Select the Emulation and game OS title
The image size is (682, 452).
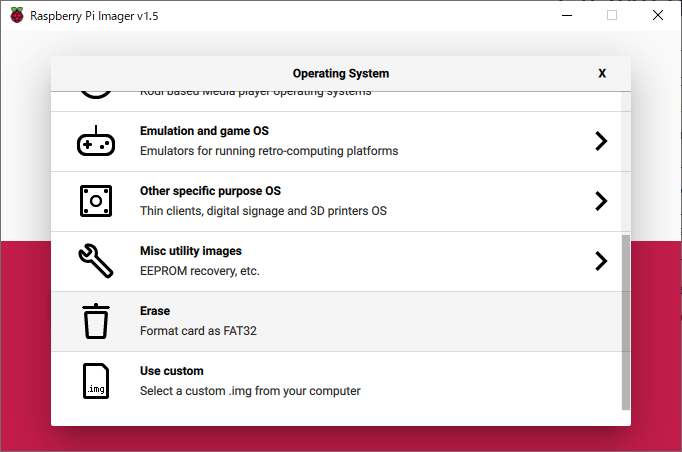(204, 131)
